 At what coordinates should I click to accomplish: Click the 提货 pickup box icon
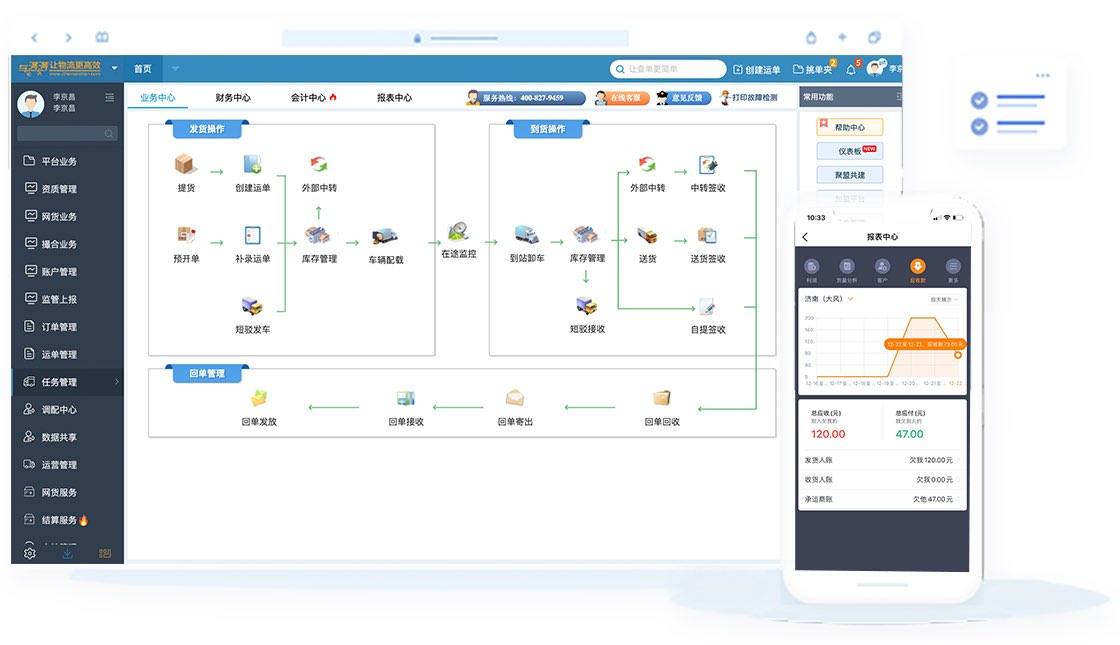[186, 165]
